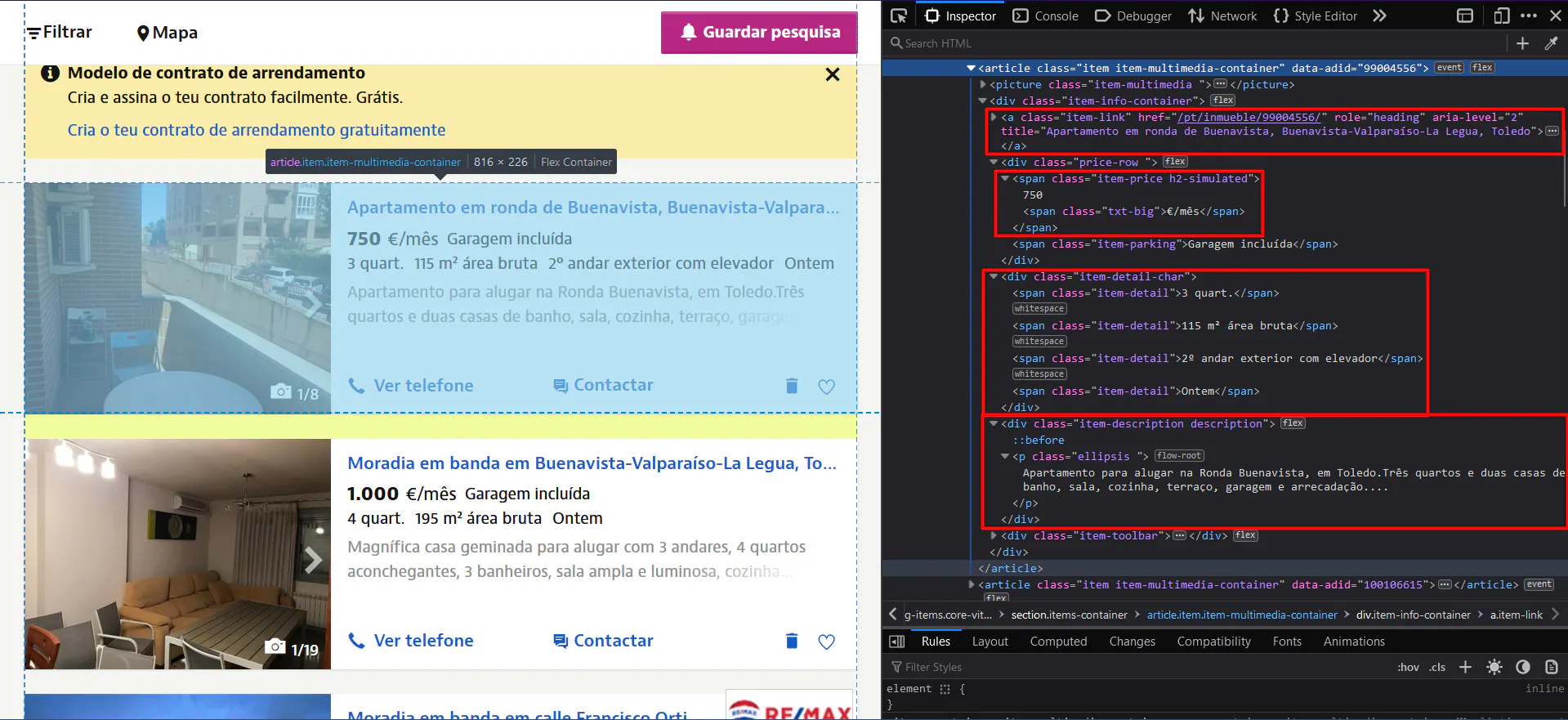This screenshot has width=1568, height=720.
Task: Click the element picker icon in devtools
Action: pos(899,16)
